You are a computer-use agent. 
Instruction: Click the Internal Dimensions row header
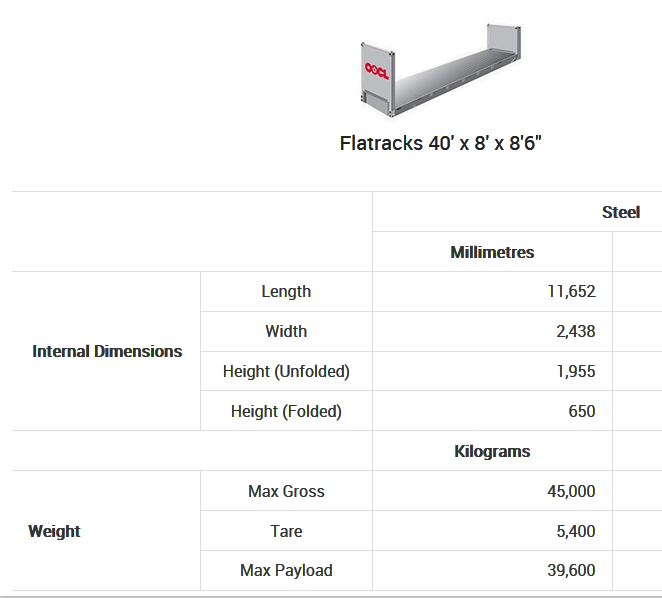(x=107, y=351)
